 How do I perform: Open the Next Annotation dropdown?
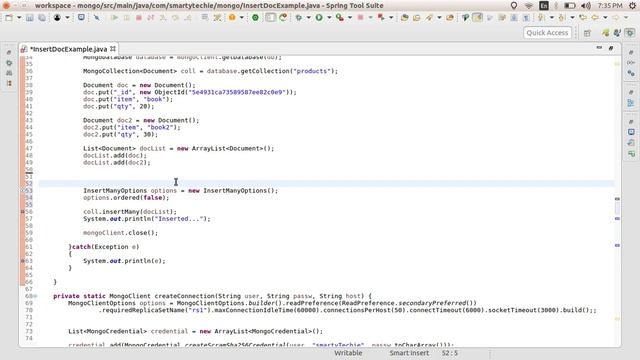click(551, 18)
